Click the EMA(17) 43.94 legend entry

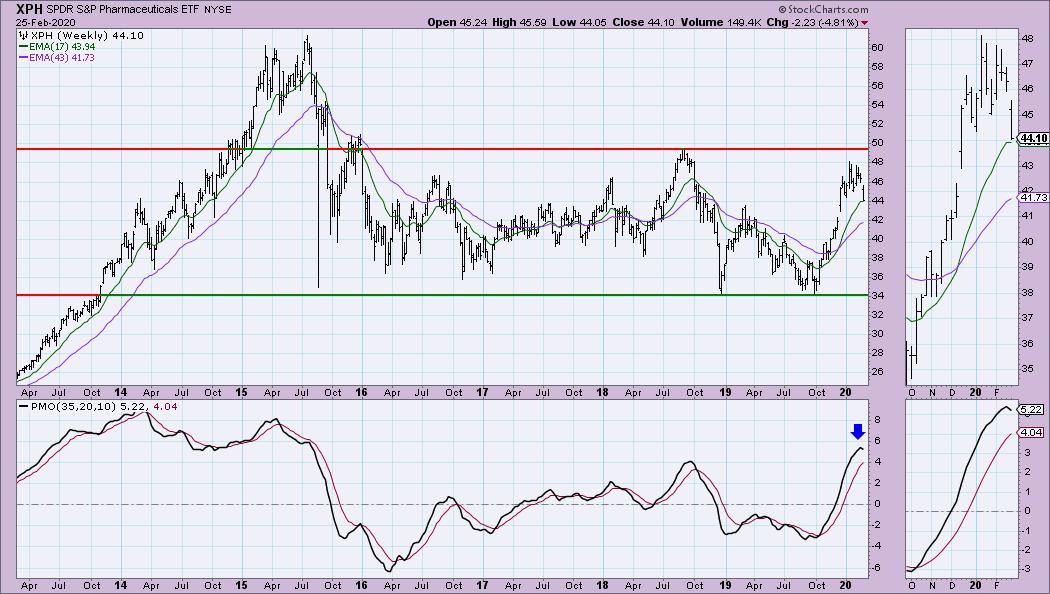pyautogui.click(x=57, y=47)
